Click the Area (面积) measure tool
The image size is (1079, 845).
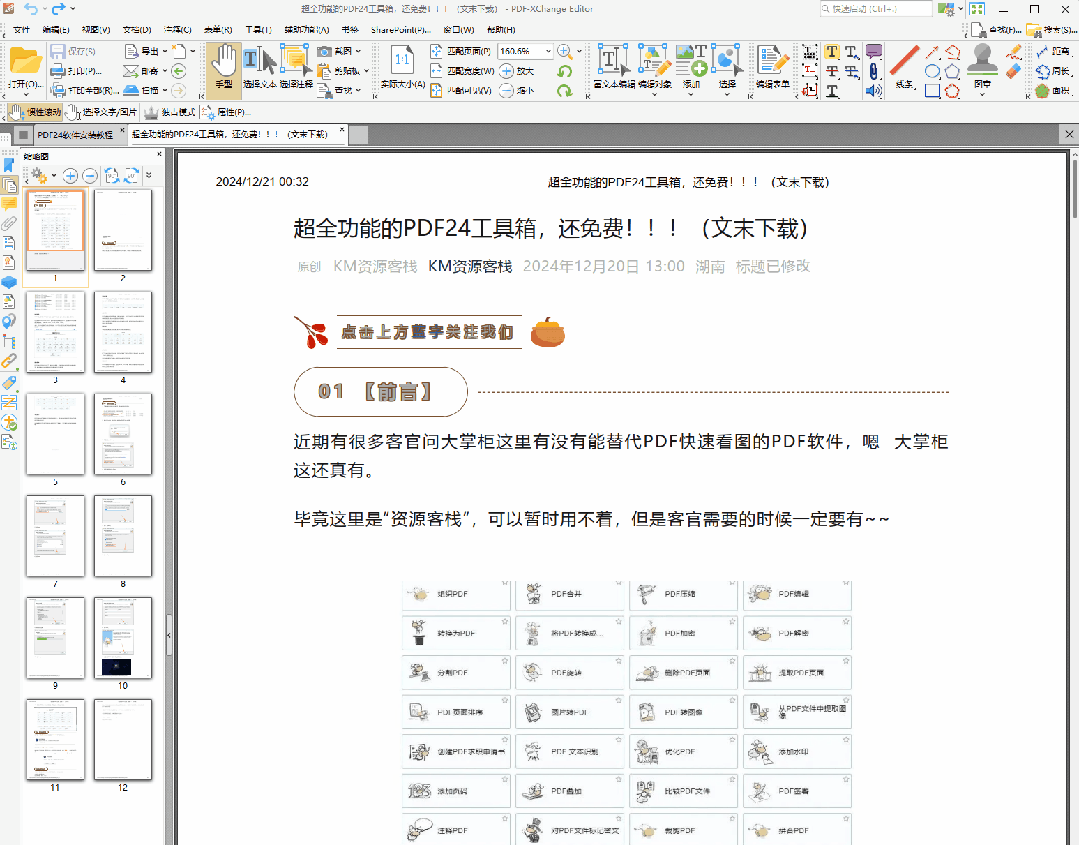coord(1054,90)
